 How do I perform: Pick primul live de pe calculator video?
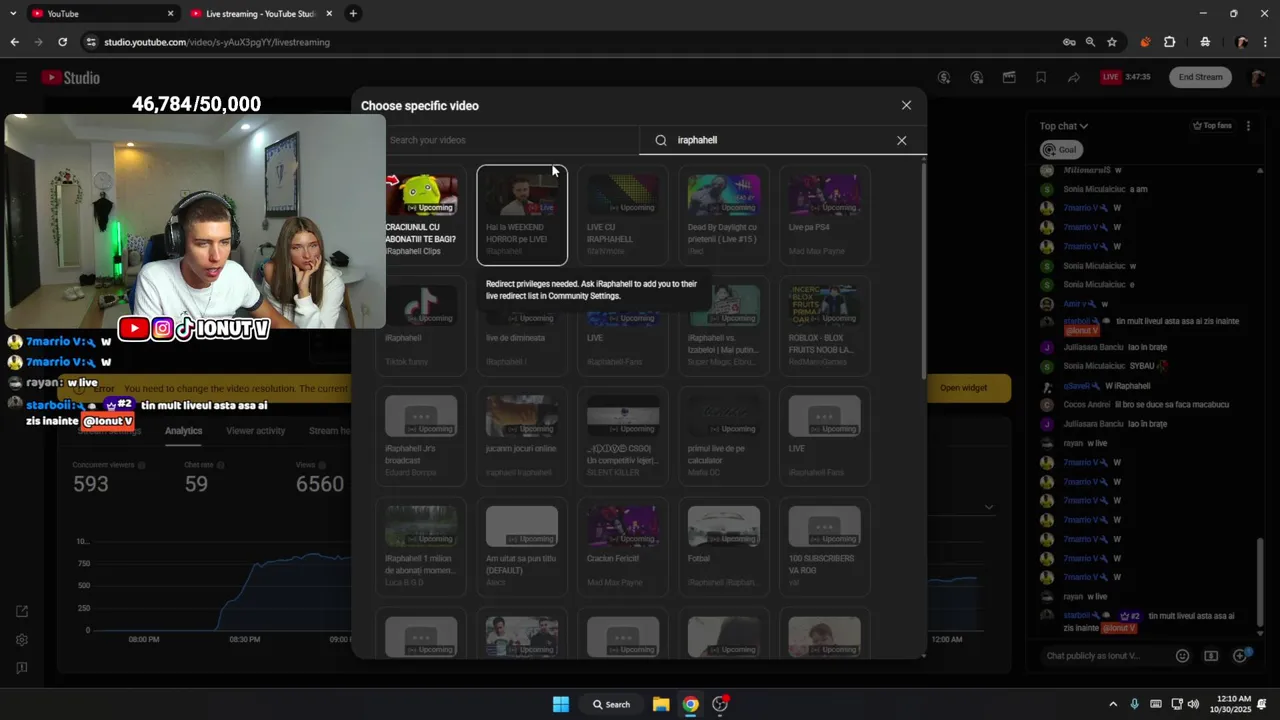(x=724, y=436)
